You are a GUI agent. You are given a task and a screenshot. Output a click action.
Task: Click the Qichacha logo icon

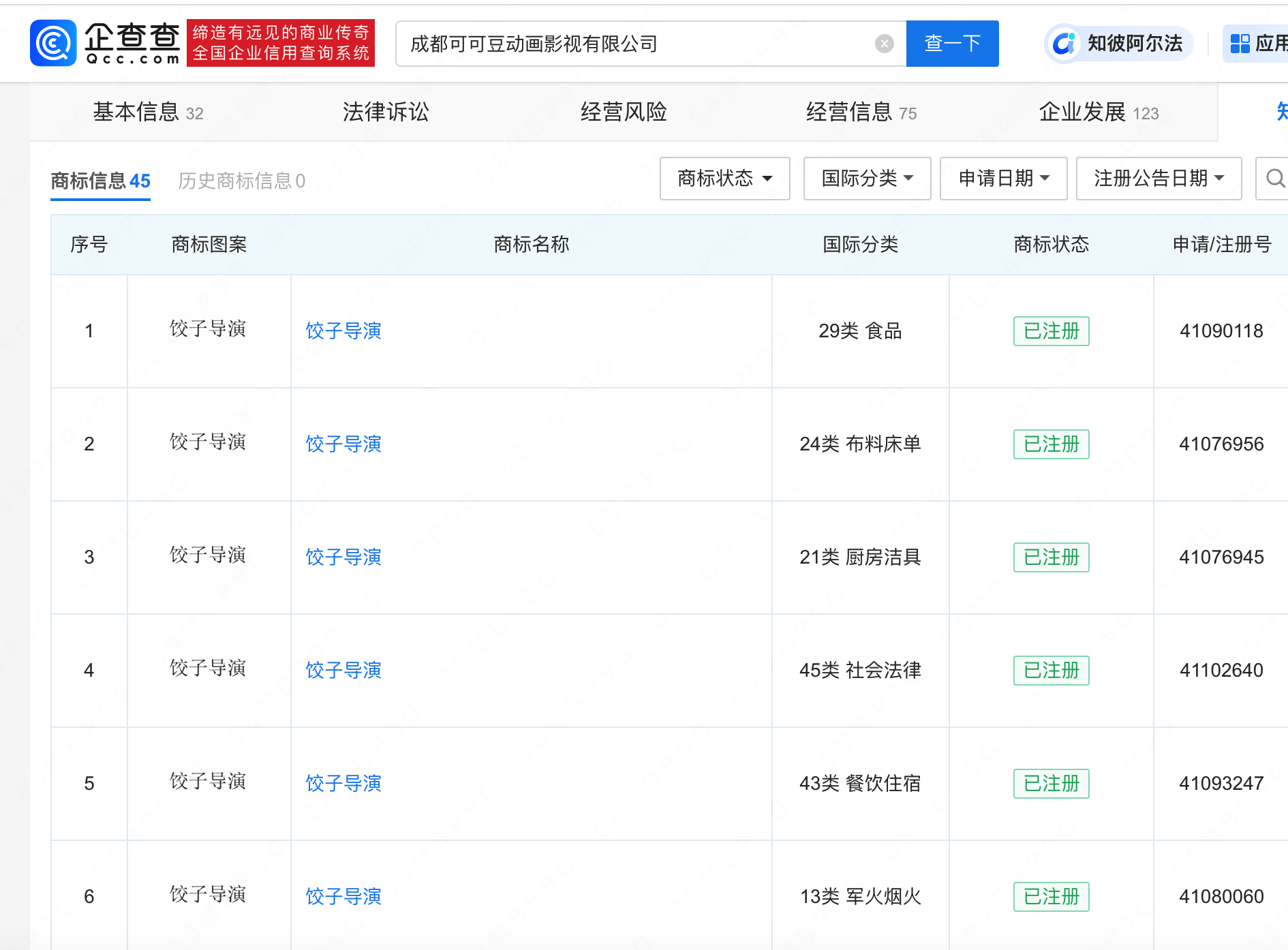(x=53, y=43)
